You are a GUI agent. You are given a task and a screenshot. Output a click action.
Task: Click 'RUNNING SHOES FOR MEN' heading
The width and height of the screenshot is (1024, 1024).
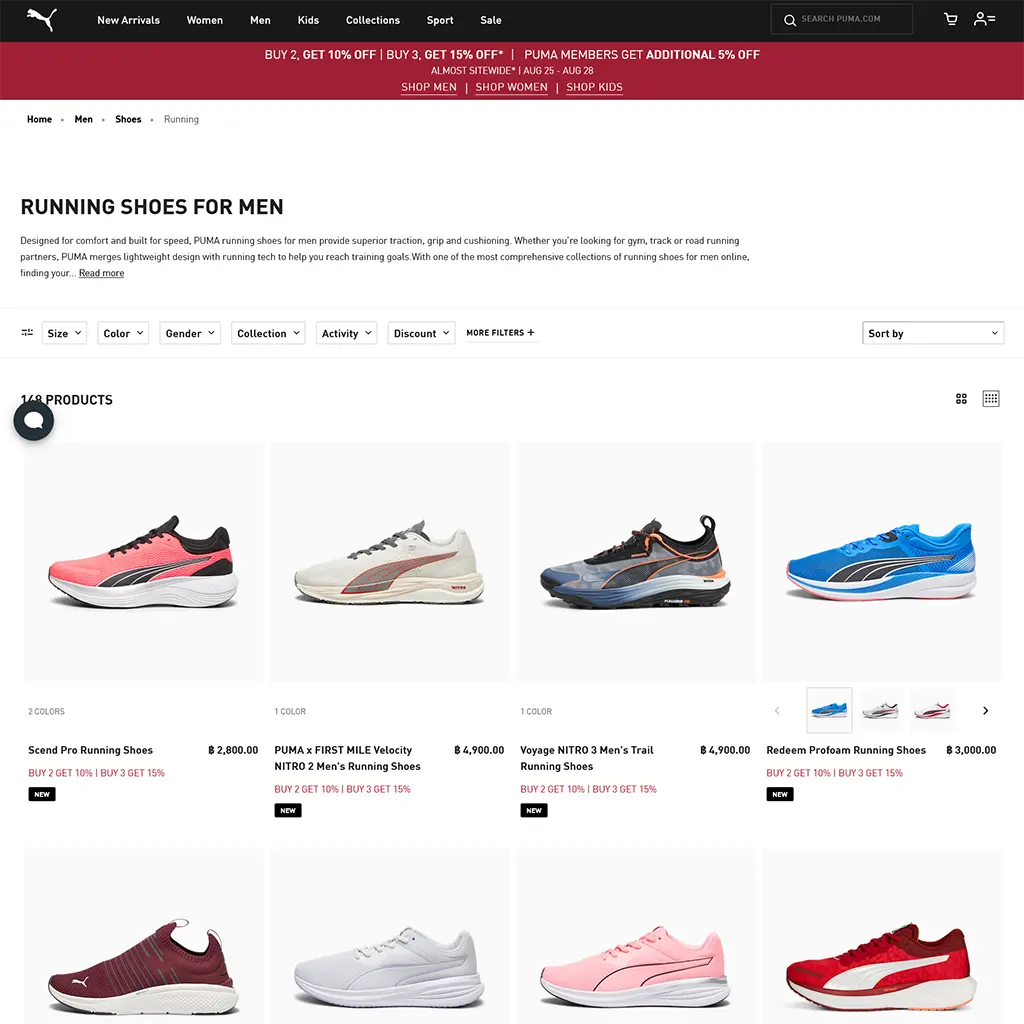(x=152, y=207)
